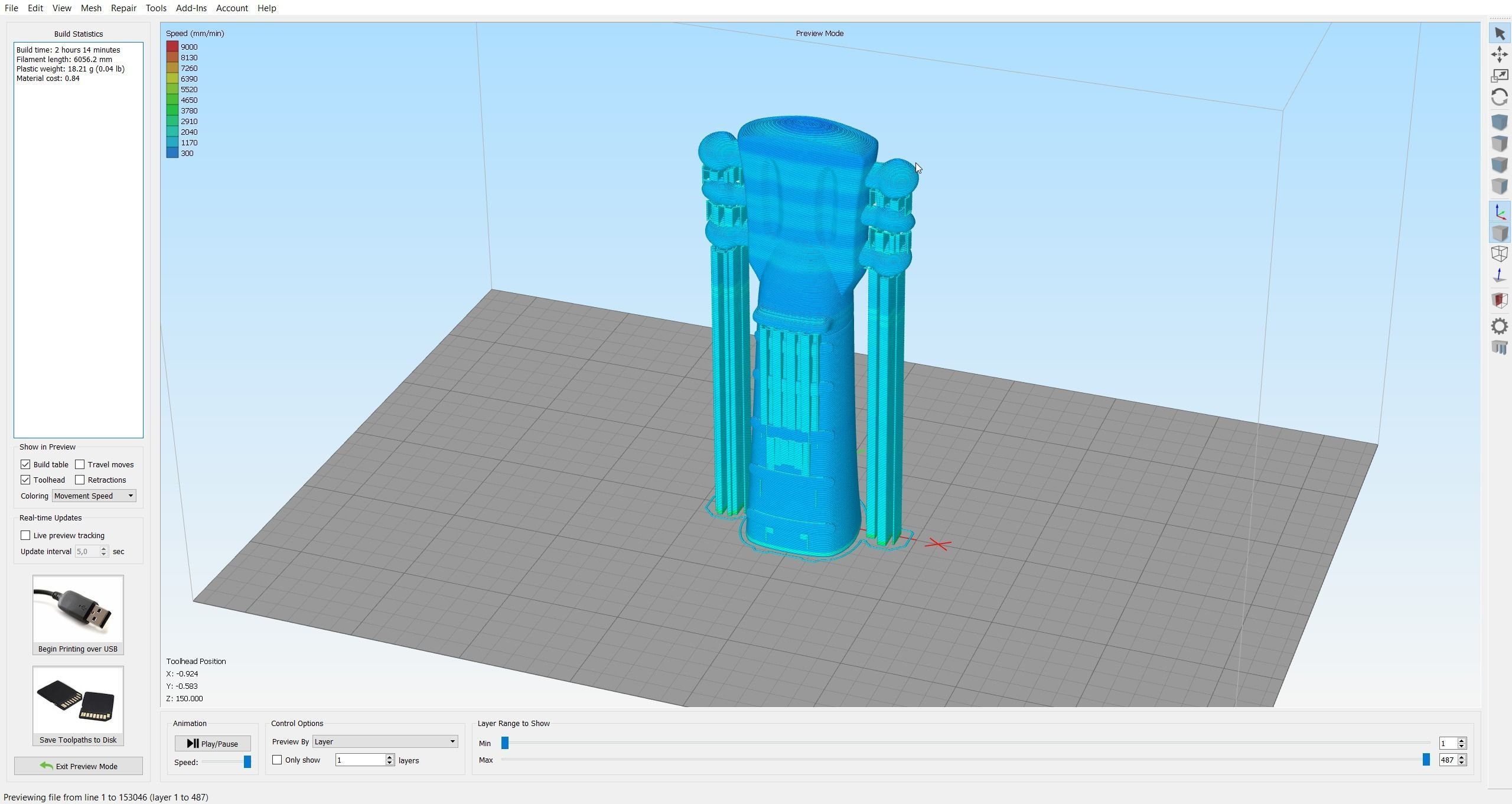The width and height of the screenshot is (1512, 804).
Task: Open the support structures tool icon
Action: click(x=1499, y=347)
